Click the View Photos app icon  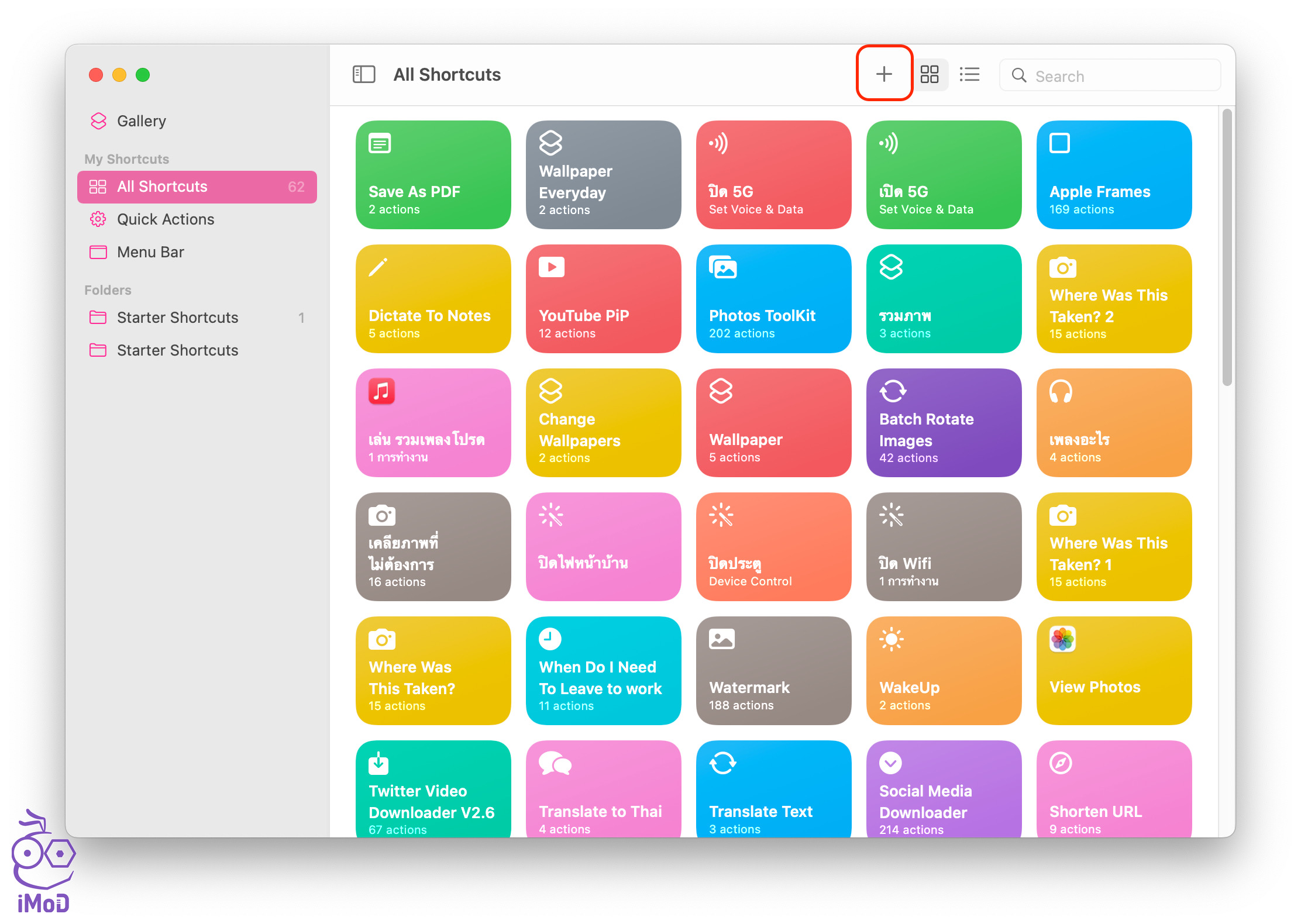click(1062, 639)
